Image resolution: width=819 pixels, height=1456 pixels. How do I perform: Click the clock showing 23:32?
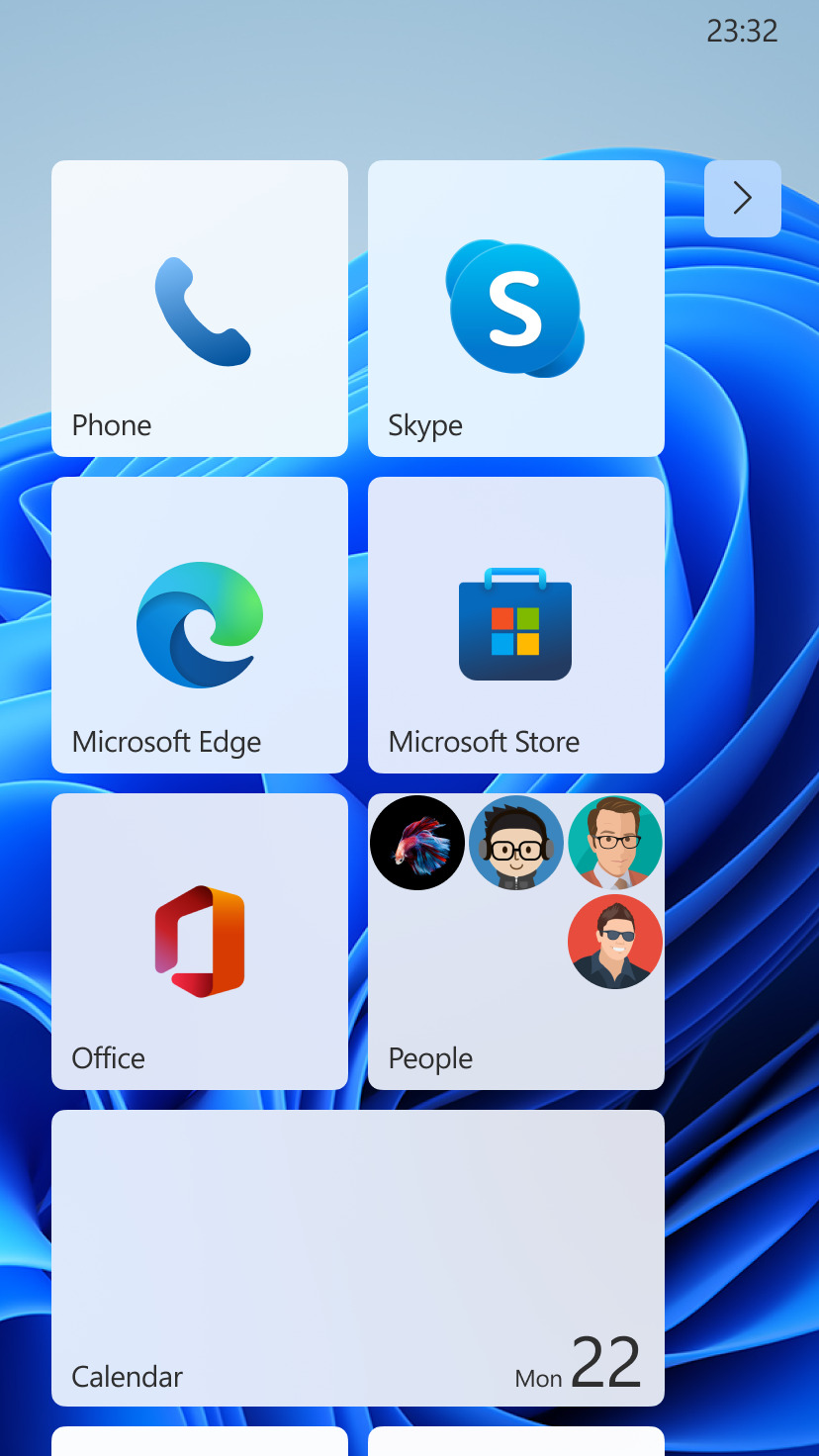[x=742, y=32]
